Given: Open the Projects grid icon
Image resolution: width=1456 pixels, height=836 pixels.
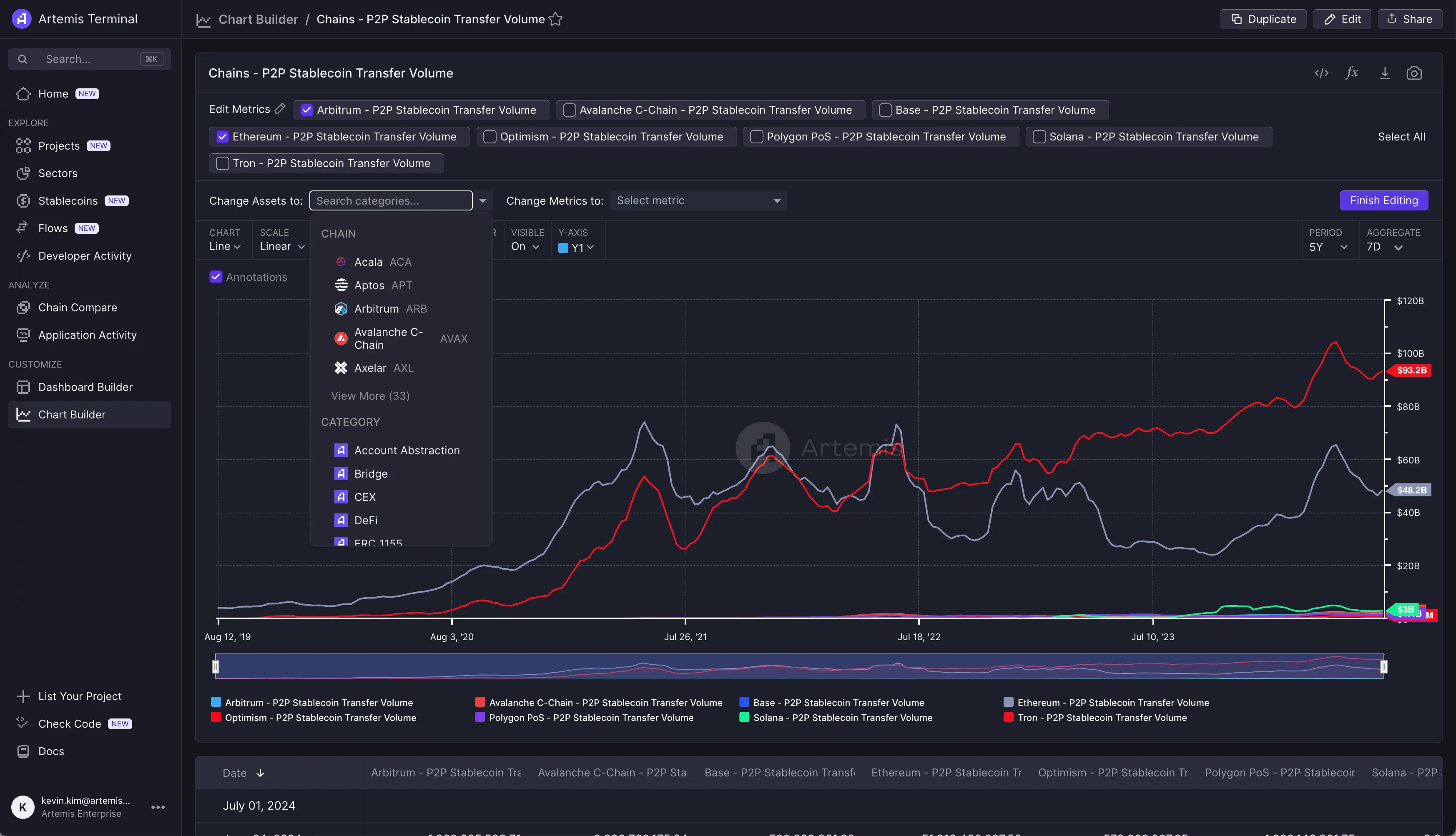Looking at the screenshot, I should [23, 146].
